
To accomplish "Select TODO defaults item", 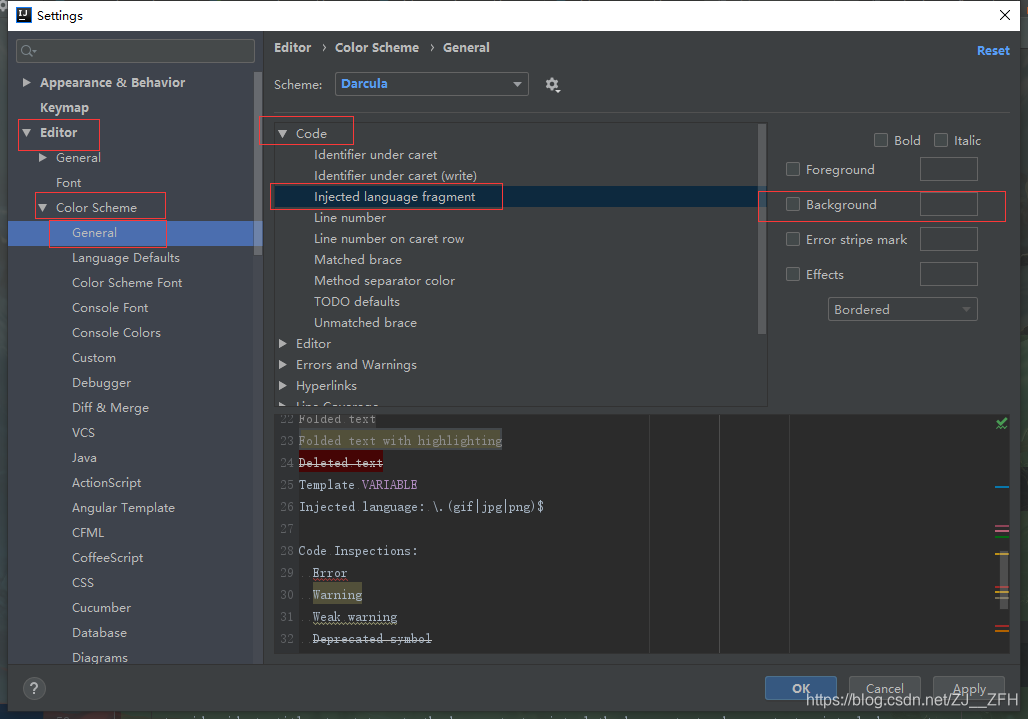I will pyautogui.click(x=357, y=301).
